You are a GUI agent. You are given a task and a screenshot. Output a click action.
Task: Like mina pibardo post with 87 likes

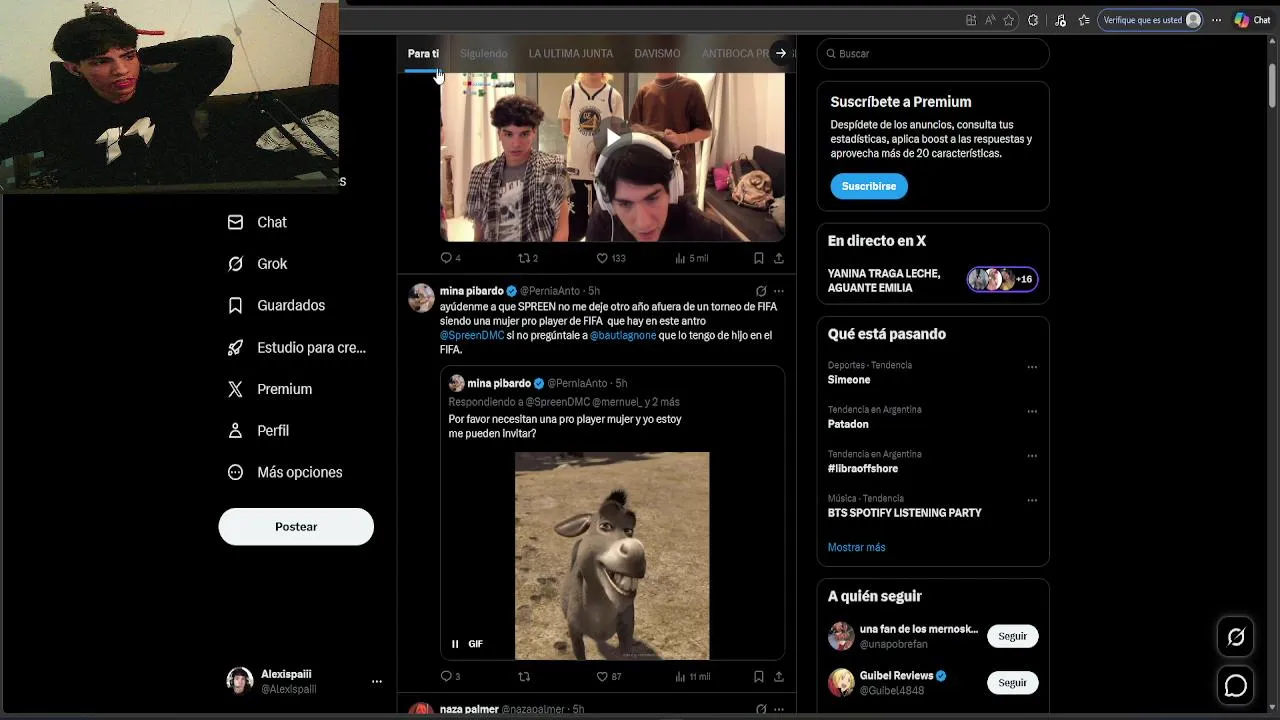click(x=608, y=677)
